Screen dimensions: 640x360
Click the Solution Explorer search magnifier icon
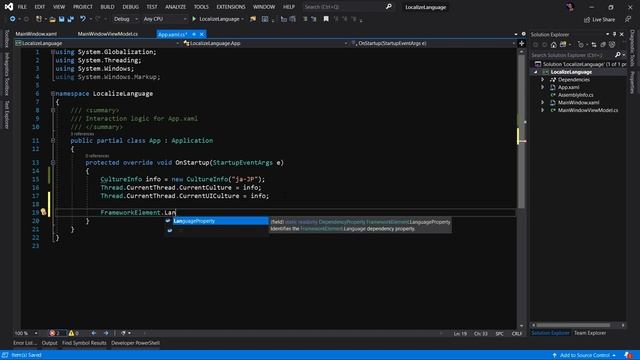tap(618, 55)
